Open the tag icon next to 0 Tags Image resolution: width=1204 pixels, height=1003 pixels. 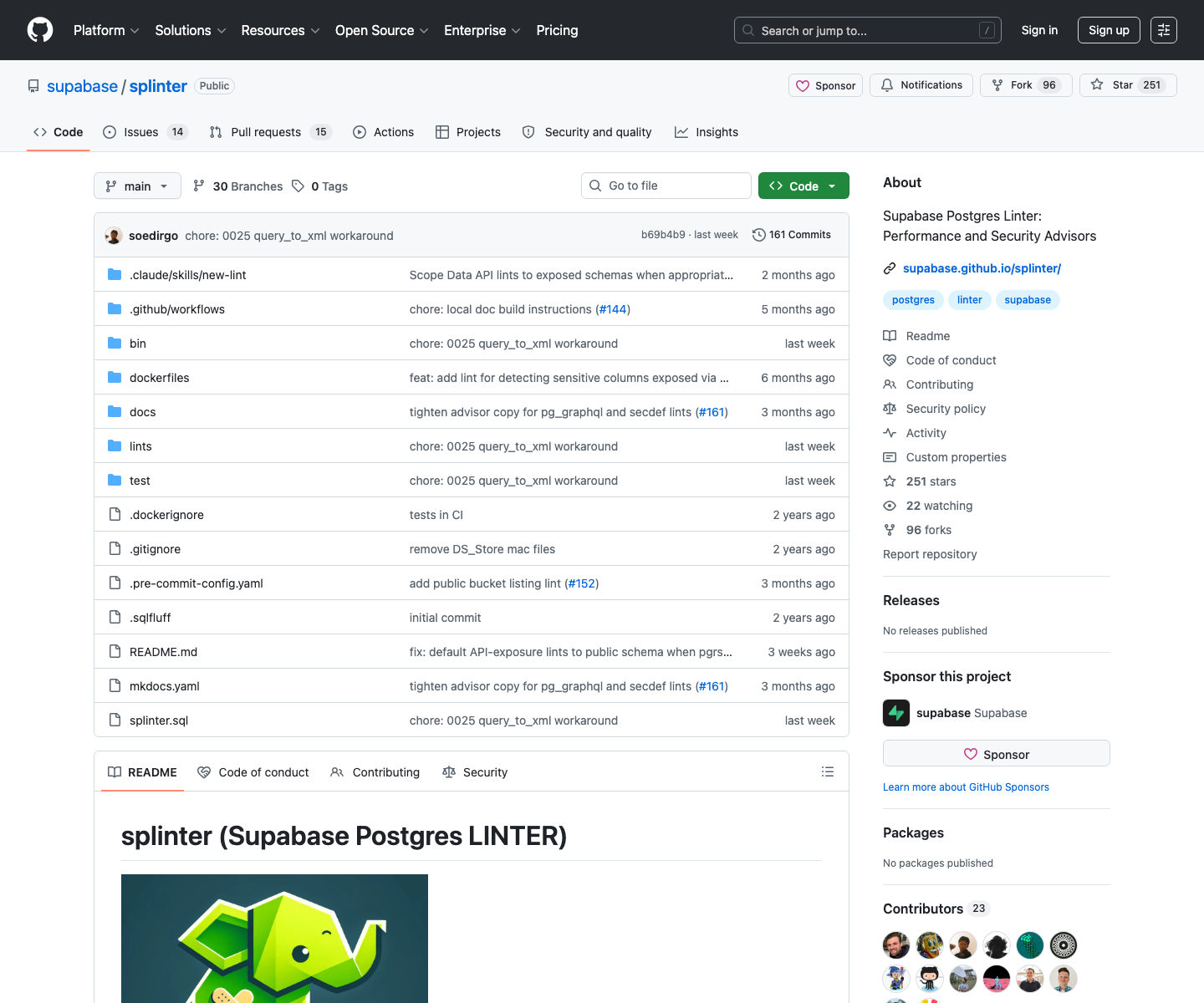tap(298, 186)
